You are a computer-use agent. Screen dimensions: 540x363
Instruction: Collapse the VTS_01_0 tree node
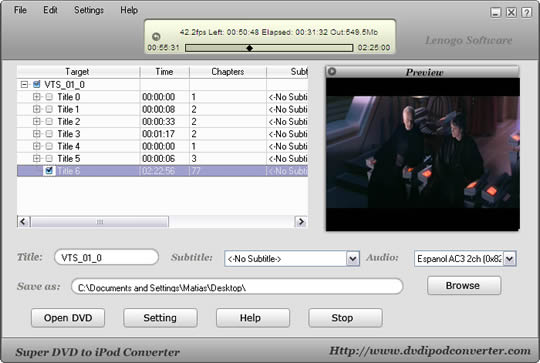tap(24, 84)
